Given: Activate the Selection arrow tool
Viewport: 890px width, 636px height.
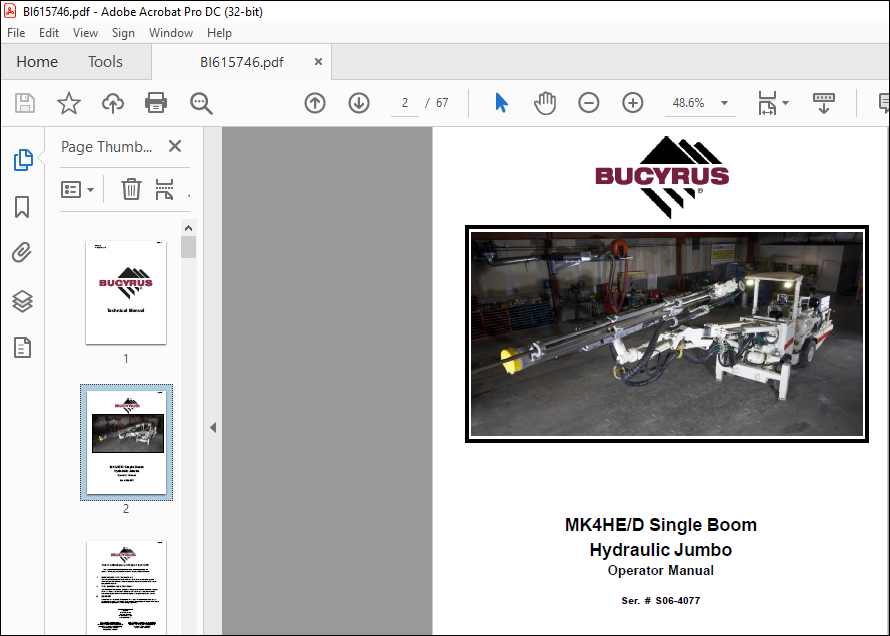Looking at the screenshot, I should [501, 103].
